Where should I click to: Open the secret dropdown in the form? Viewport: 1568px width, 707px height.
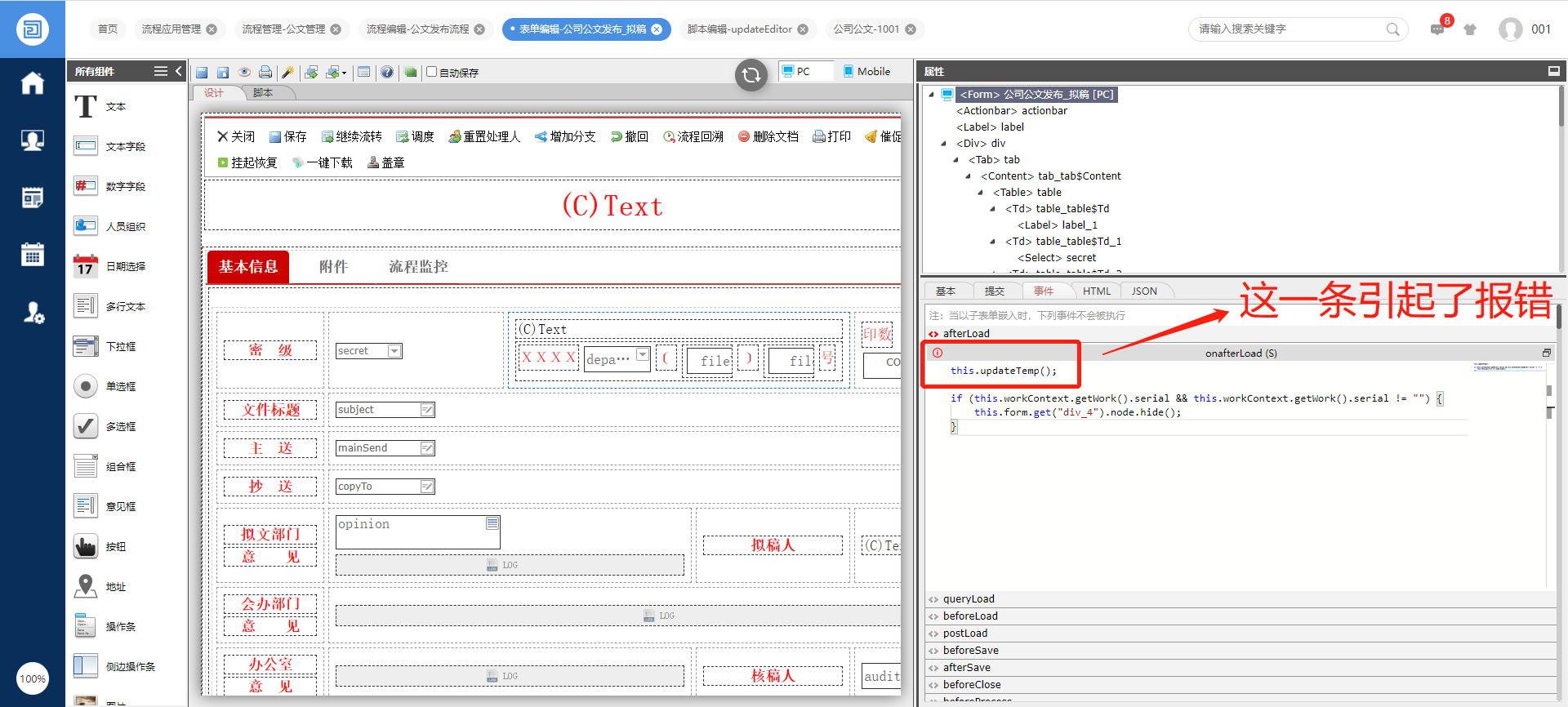(394, 351)
